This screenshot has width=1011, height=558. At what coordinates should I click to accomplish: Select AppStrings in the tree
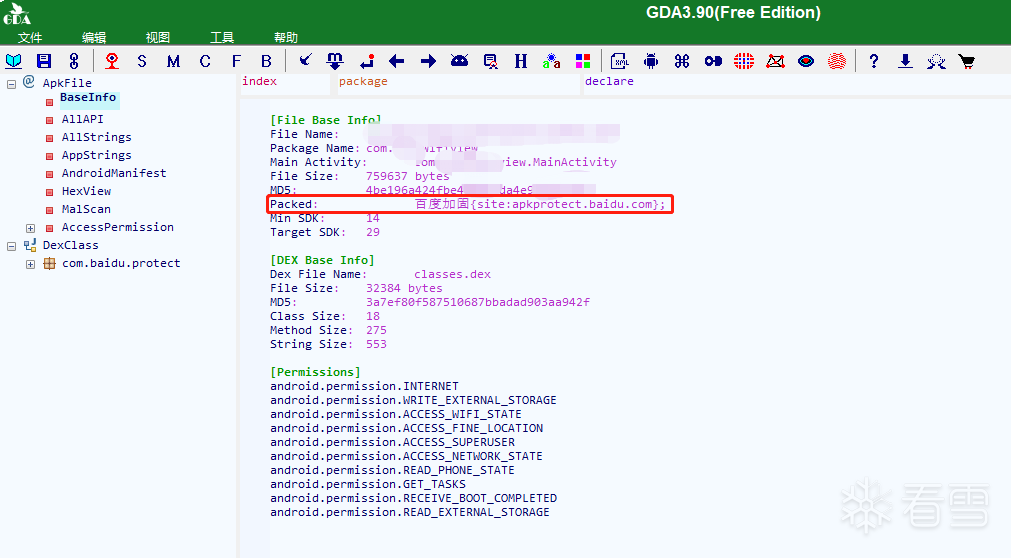pos(97,155)
